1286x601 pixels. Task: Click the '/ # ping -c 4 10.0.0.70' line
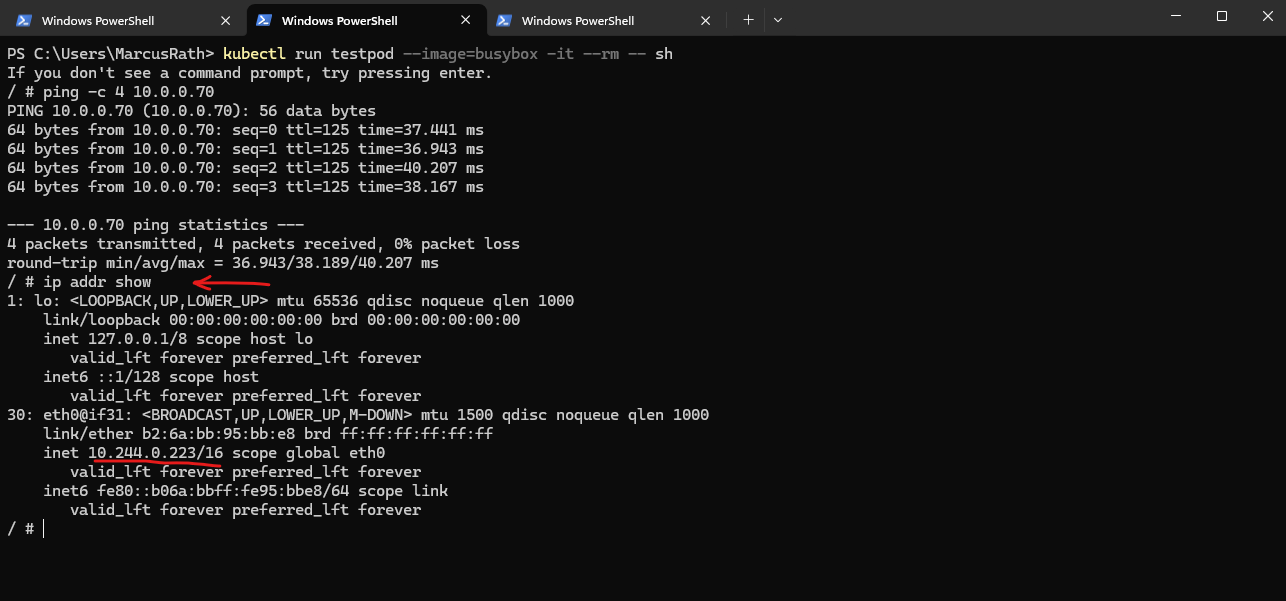111,92
